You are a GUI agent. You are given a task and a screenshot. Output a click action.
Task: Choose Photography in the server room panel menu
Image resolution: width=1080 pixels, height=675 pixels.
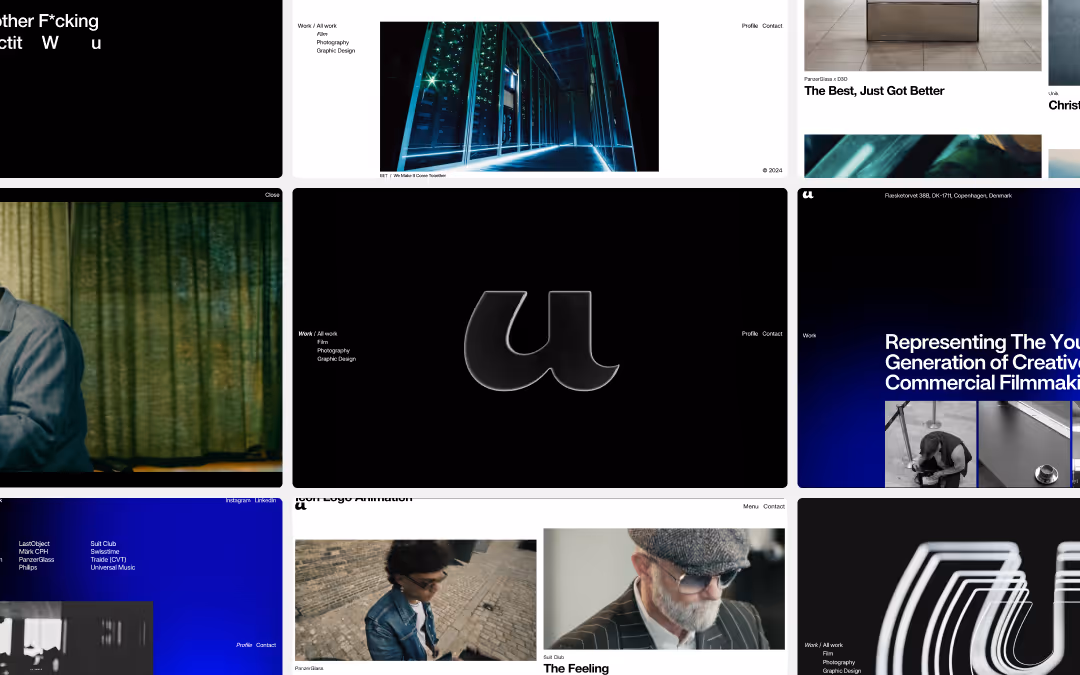point(333,43)
